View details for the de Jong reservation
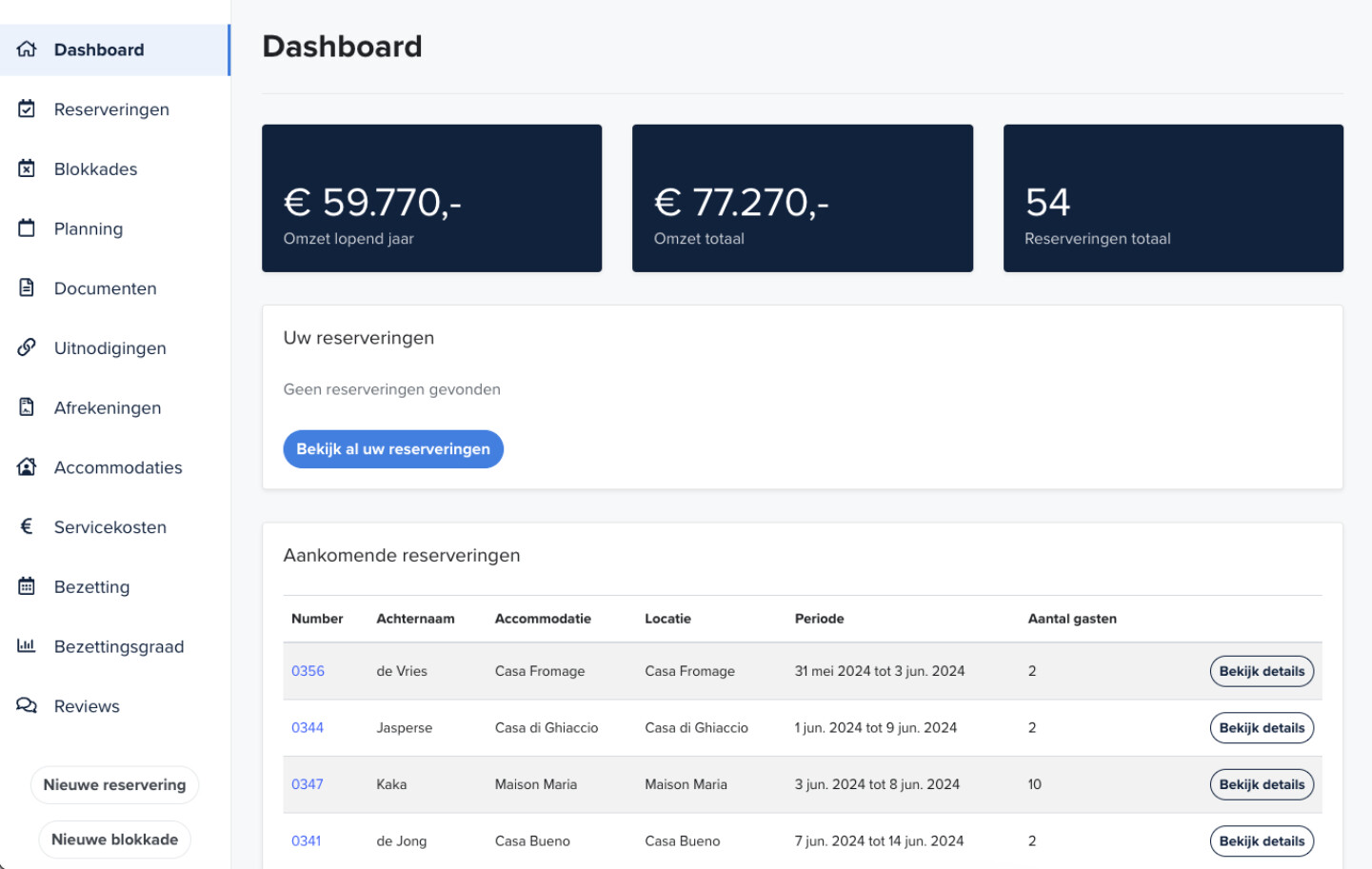The image size is (1372, 869). tap(1262, 841)
